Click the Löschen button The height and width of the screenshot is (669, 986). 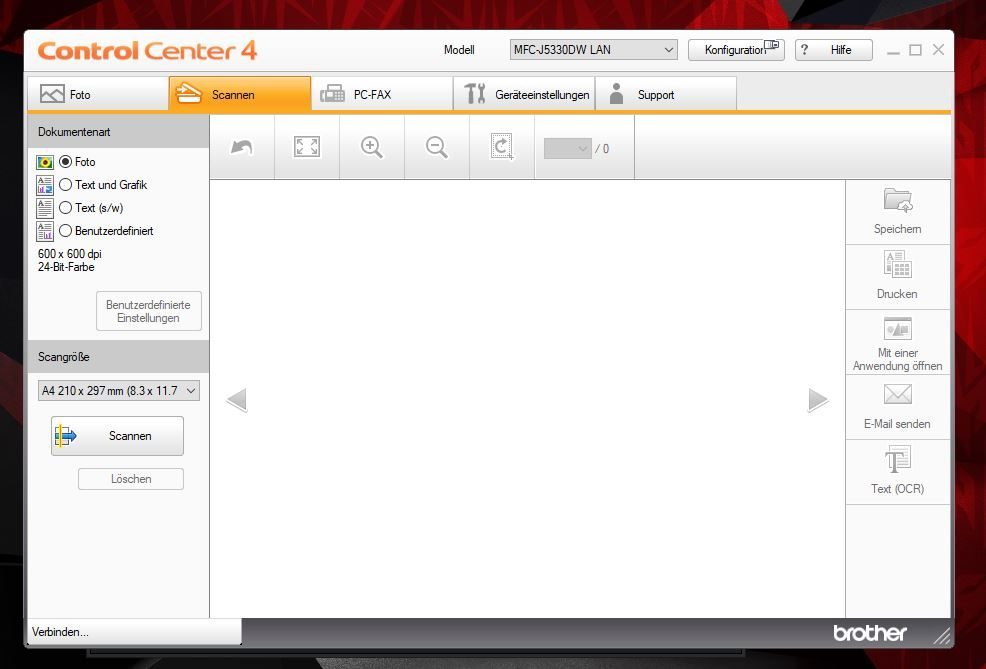coord(131,479)
